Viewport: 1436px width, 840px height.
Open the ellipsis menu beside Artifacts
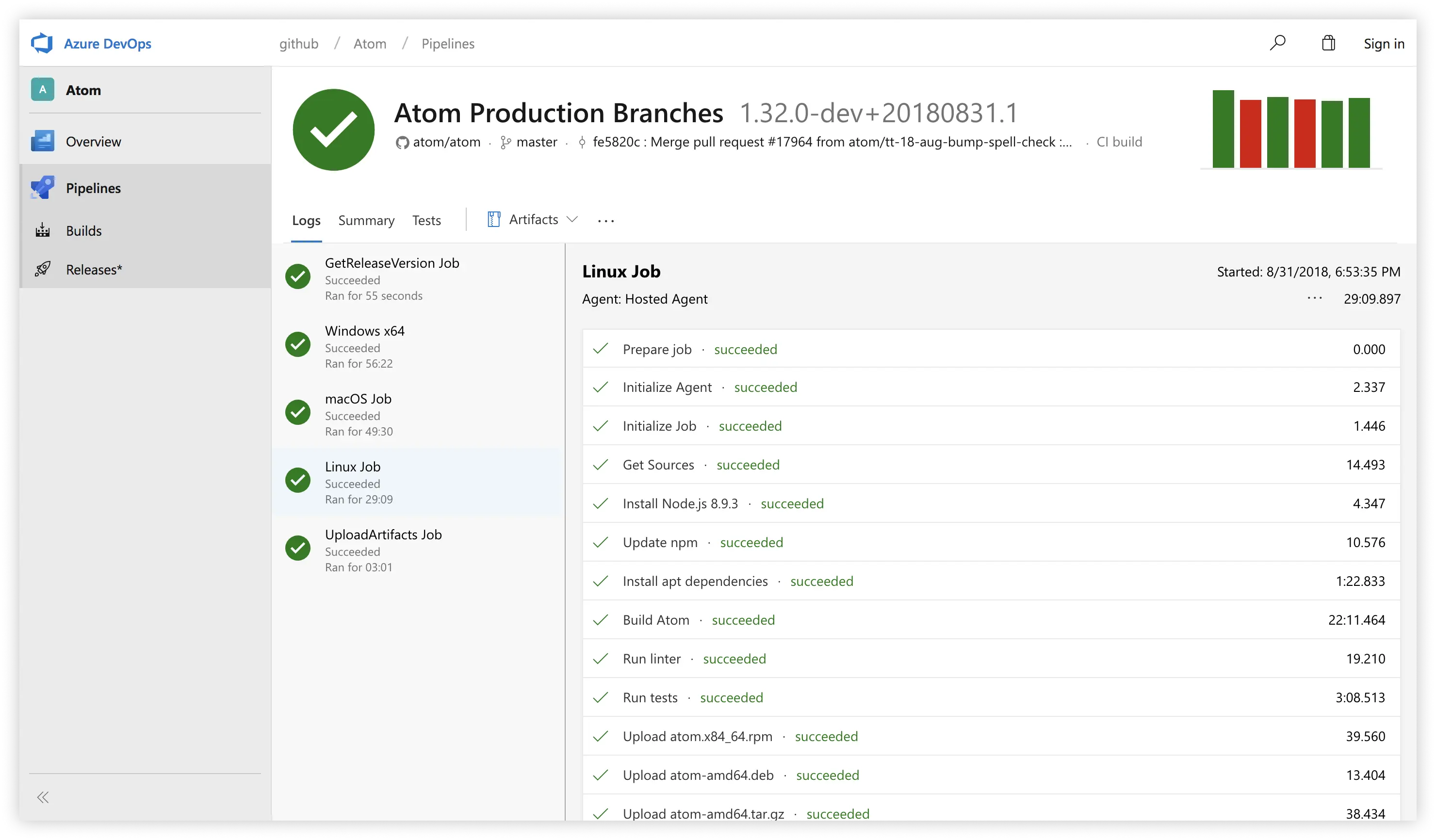(x=606, y=221)
